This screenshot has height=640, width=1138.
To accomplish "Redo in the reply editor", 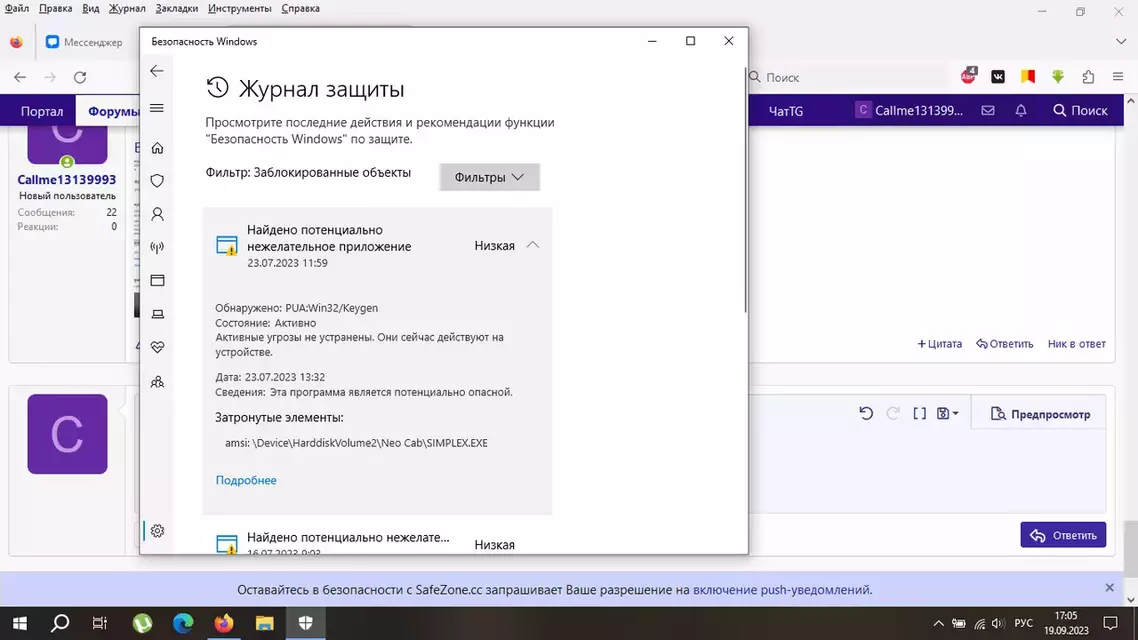I will tap(893, 414).
